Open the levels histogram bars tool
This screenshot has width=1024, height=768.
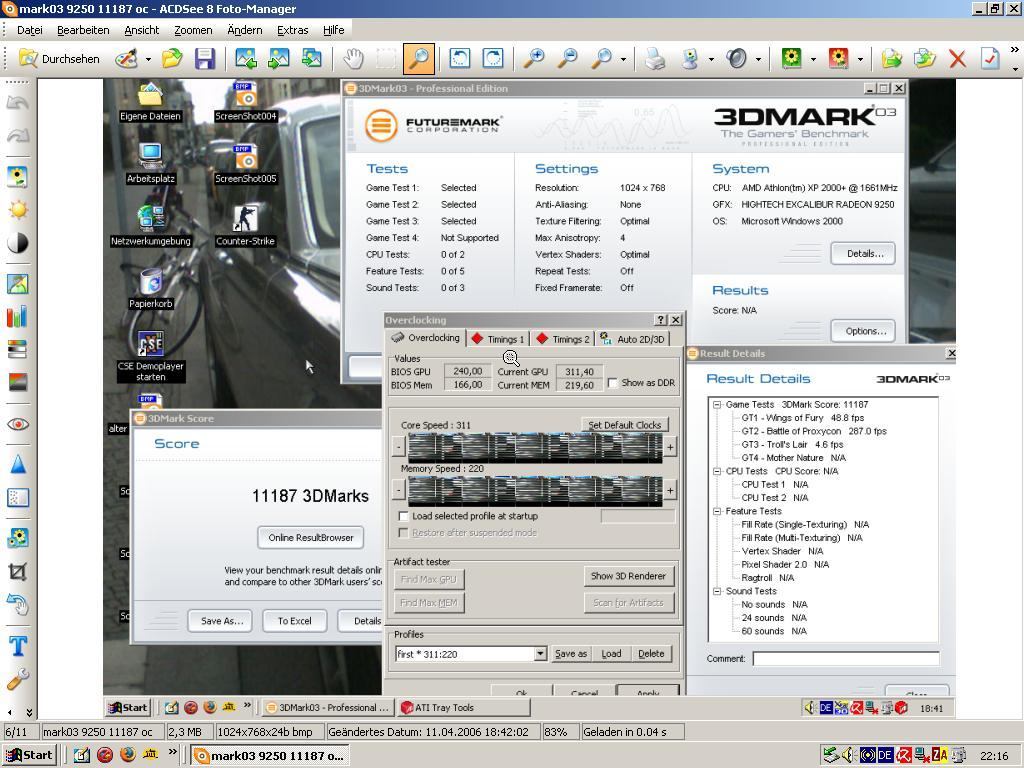(18, 317)
